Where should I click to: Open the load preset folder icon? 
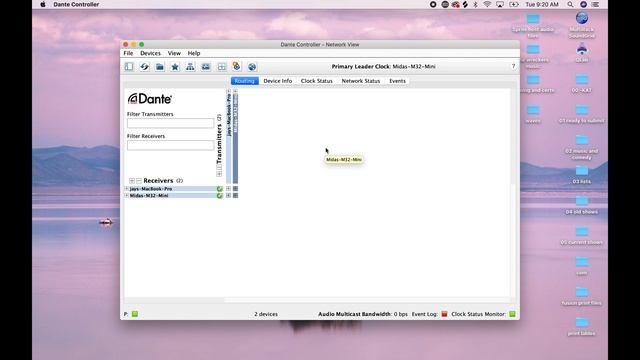160,67
